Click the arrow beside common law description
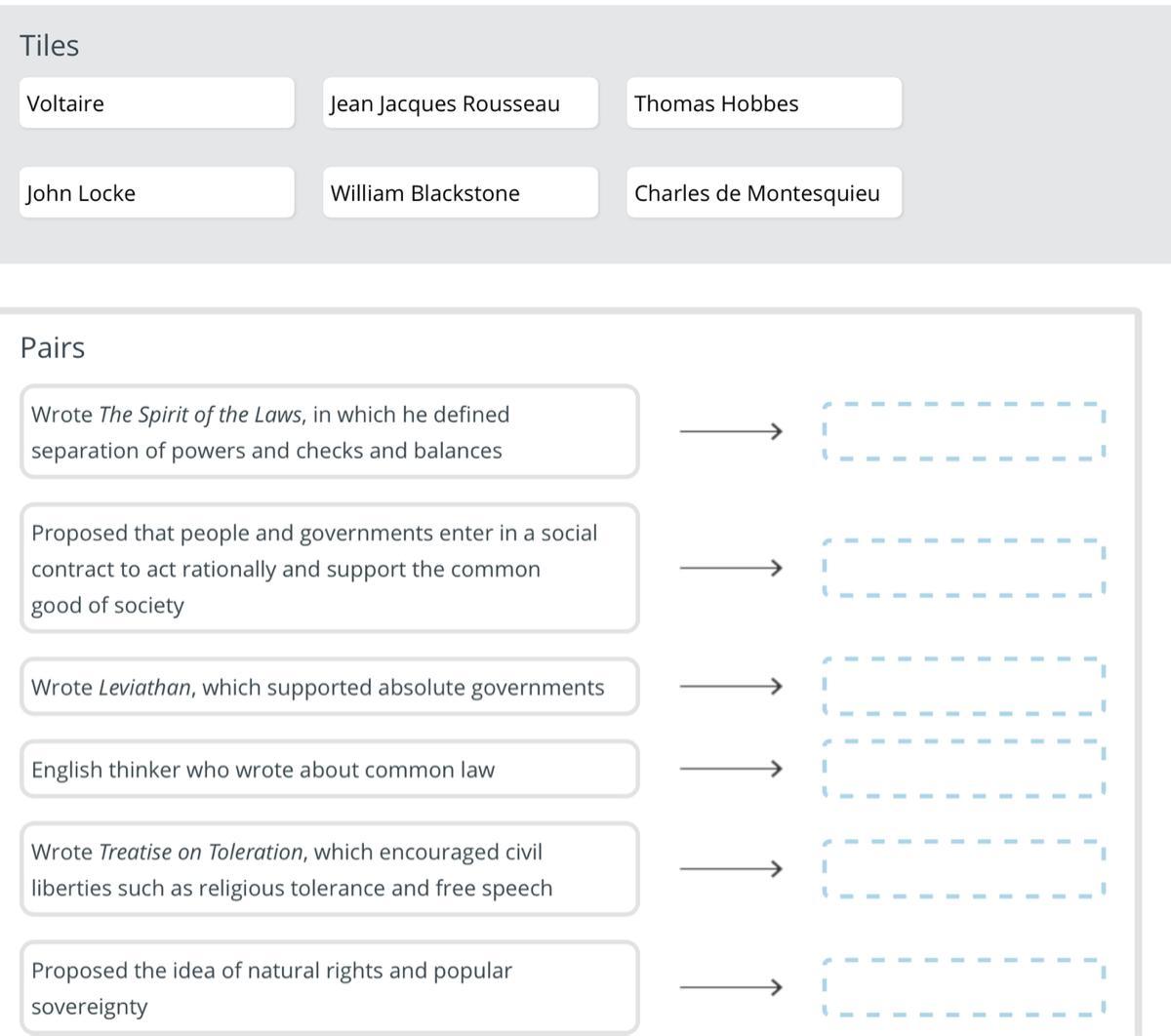 (731, 769)
